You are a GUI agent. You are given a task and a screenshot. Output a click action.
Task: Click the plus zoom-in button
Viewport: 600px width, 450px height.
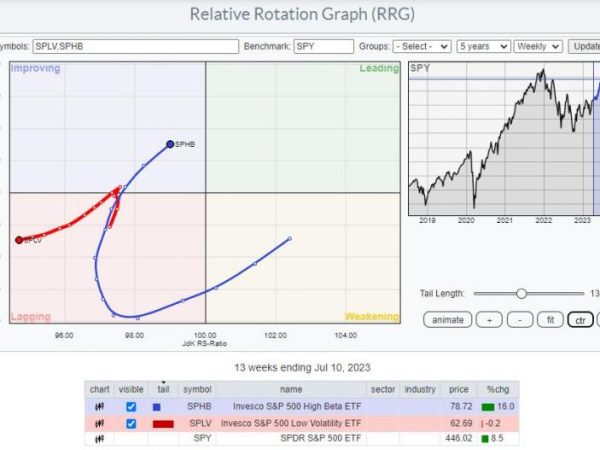coord(489,320)
